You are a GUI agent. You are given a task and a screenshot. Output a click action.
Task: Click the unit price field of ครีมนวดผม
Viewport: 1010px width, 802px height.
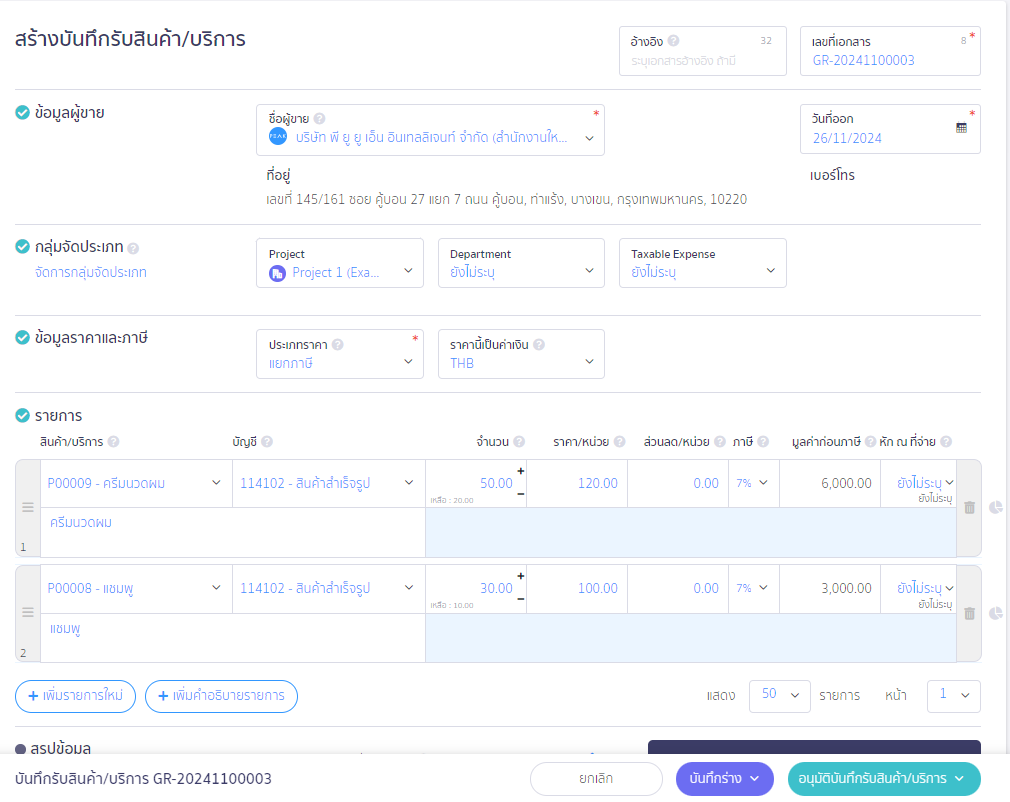(x=577, y=483)
